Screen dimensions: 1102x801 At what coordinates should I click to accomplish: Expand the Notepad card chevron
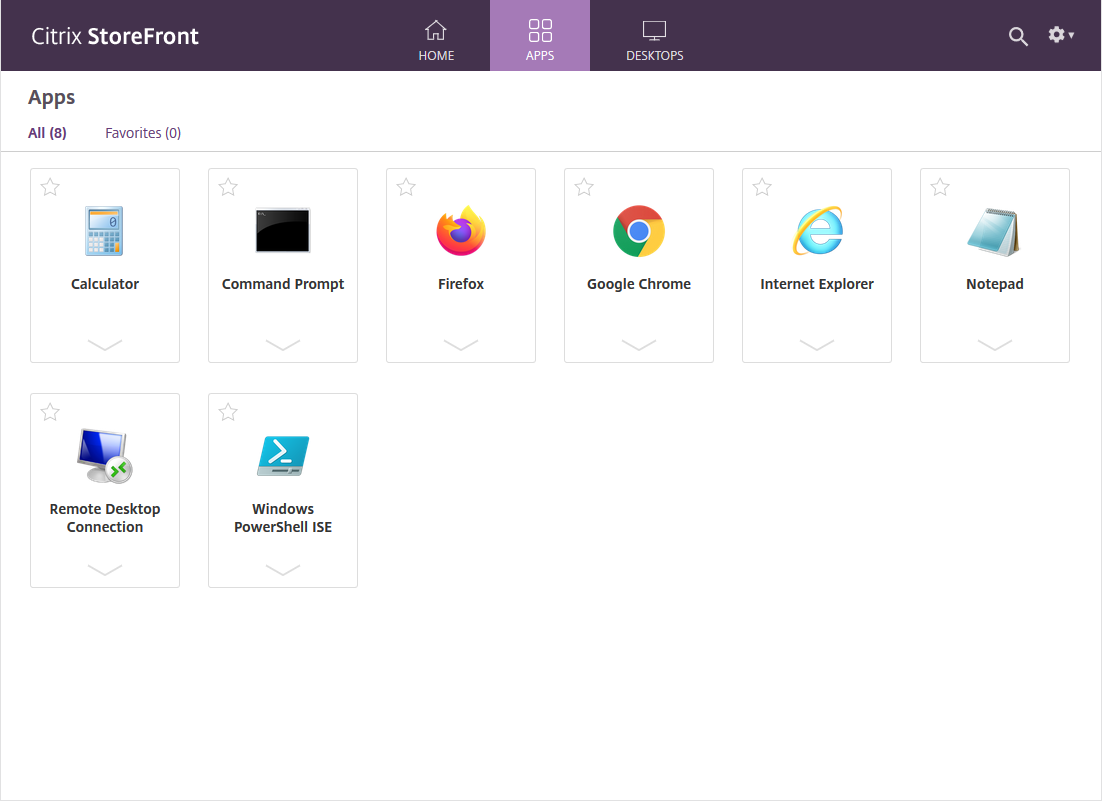[994, 344]
